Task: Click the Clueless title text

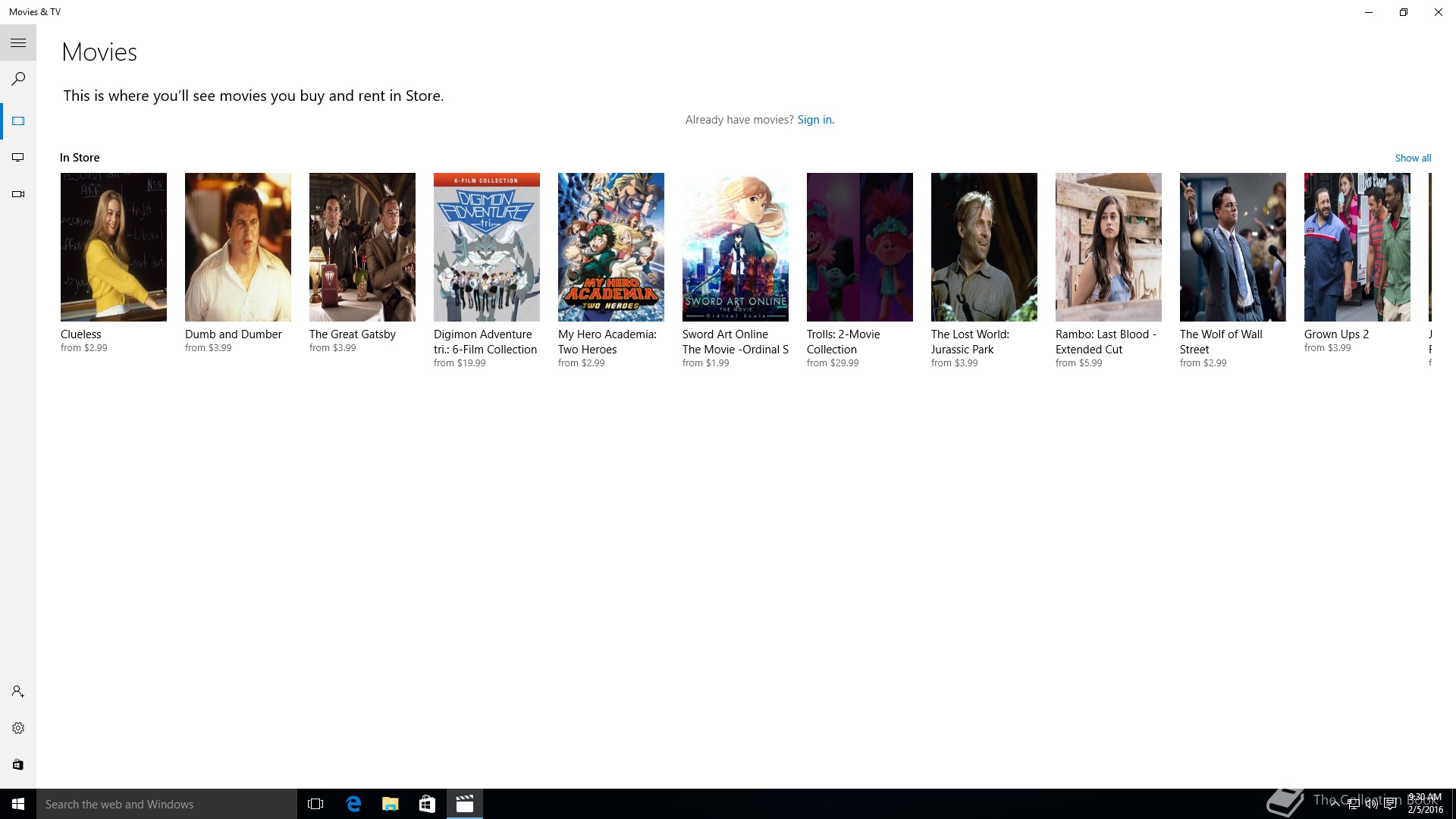Action: [80, 334]
